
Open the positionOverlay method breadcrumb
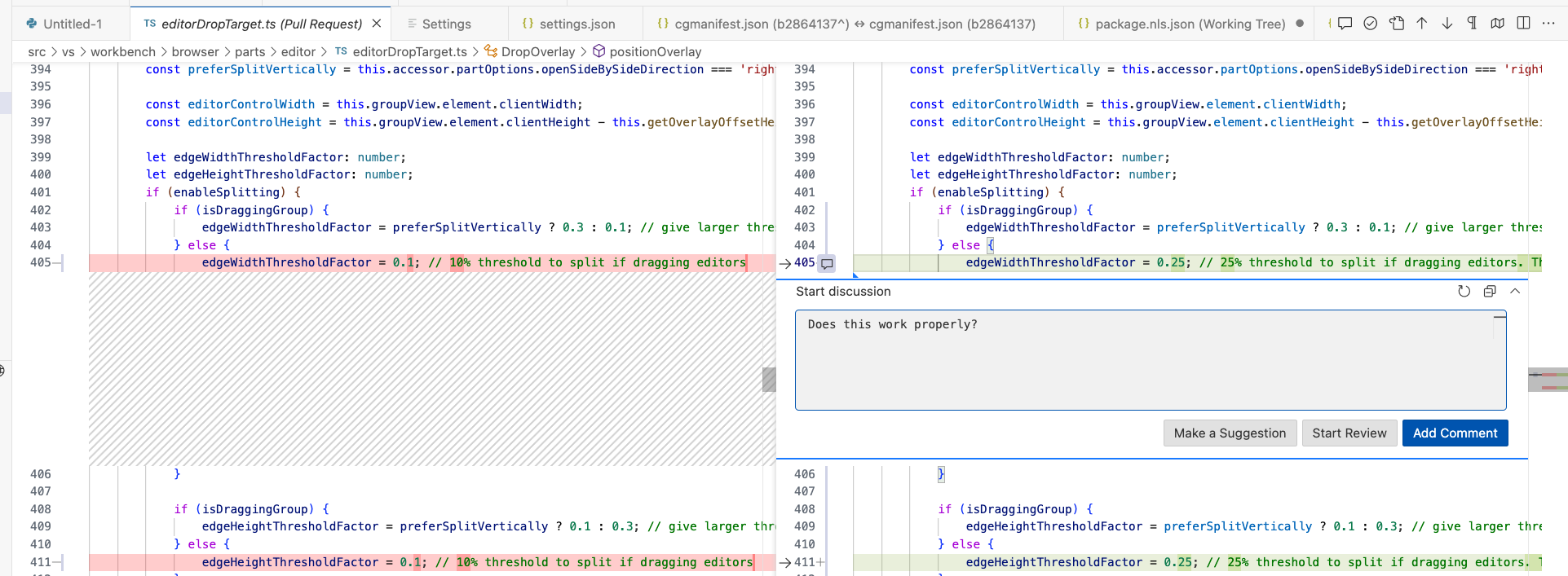click(656, 52)
